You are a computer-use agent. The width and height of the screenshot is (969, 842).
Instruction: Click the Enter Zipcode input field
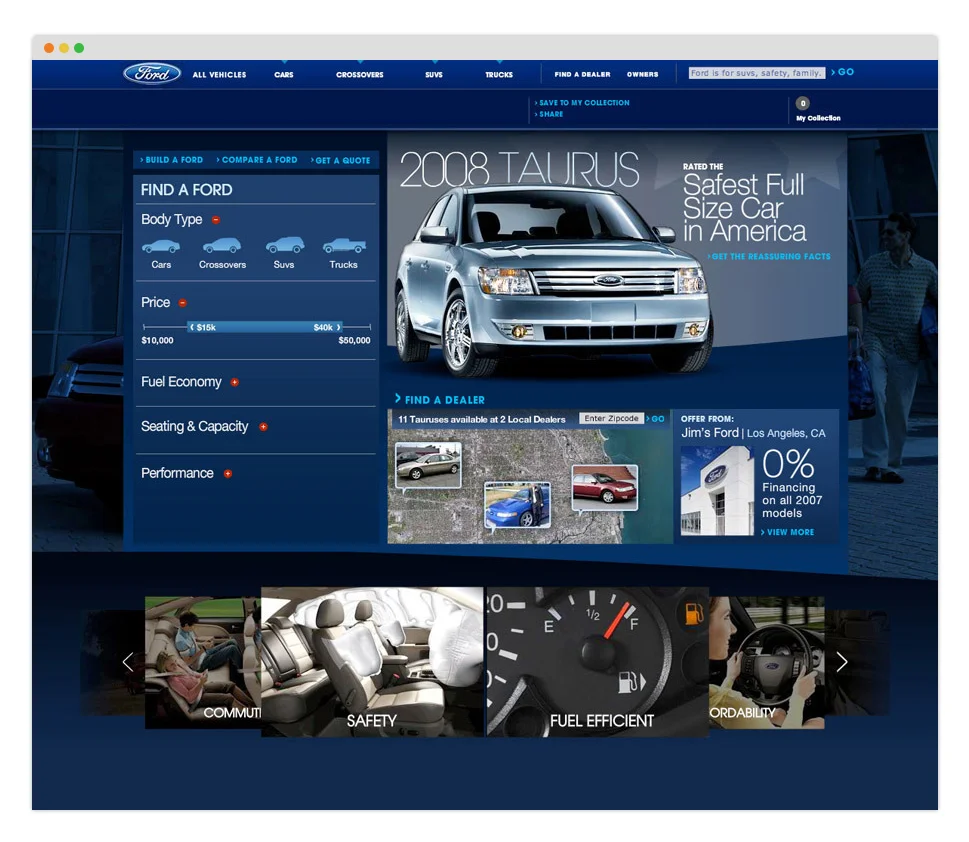[611, 419]
